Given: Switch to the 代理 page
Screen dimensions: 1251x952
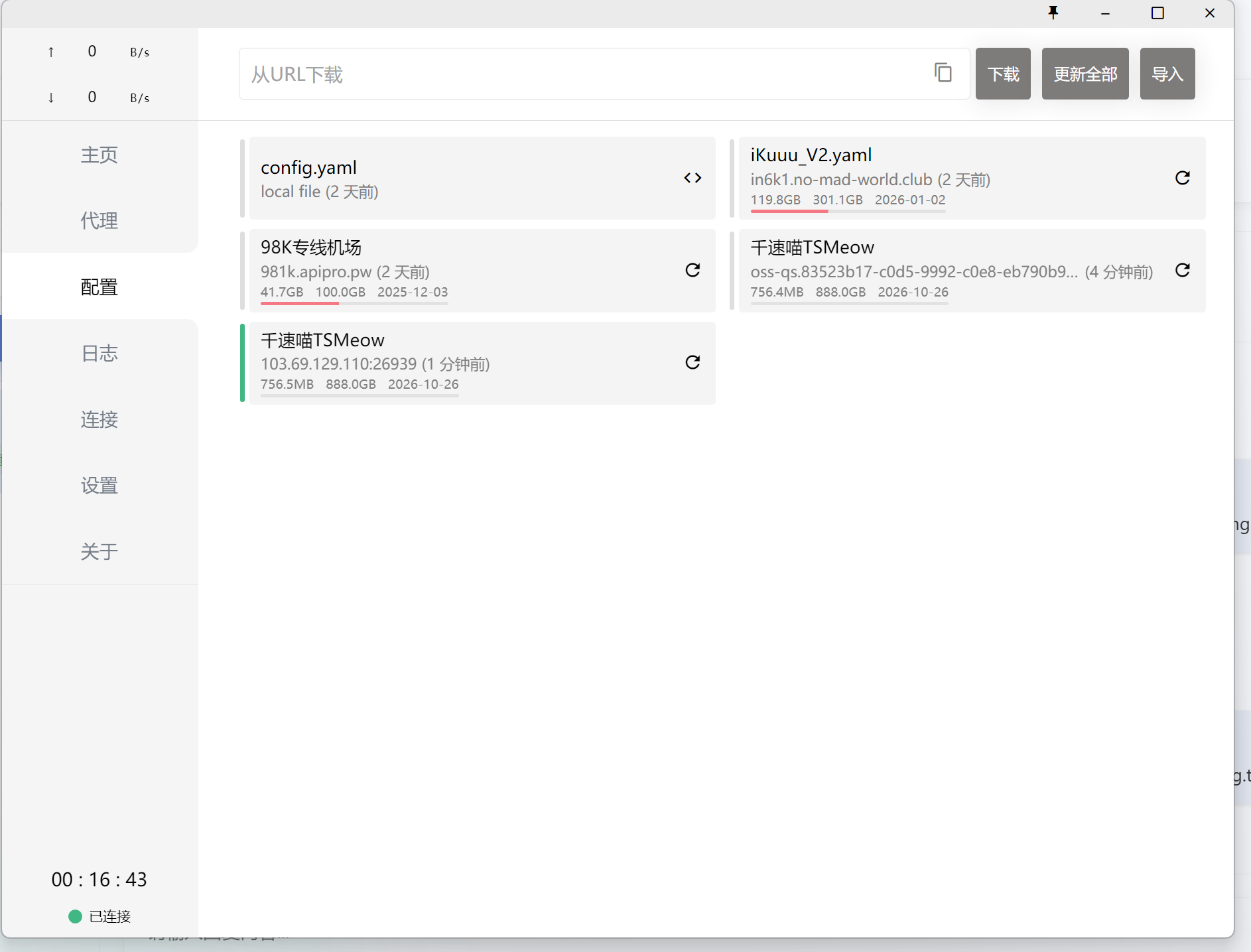Looking at the screenshot, I should coord(99,220).
